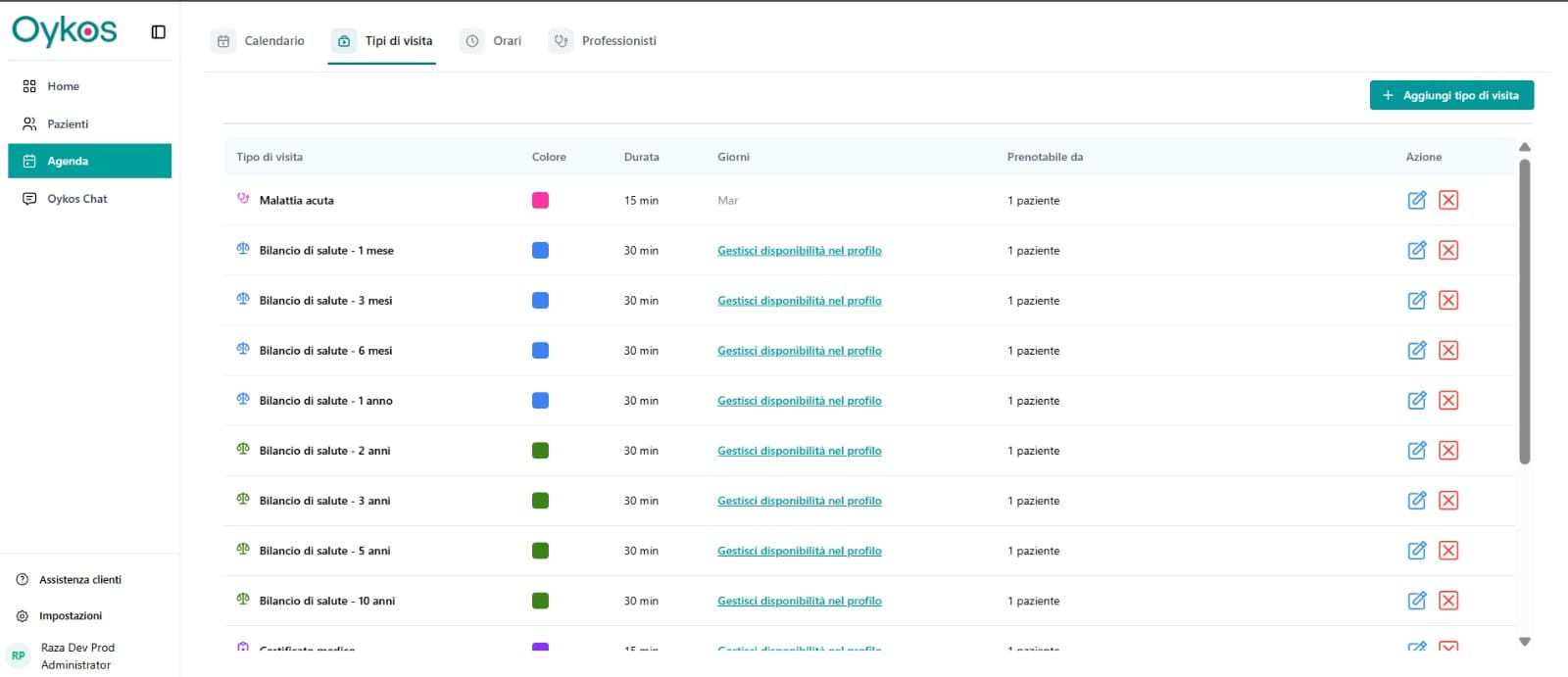Click the pink color swatch of Malattia acuta
Image resolution: width=1568 pixels, height=677 pixels.
540,200
